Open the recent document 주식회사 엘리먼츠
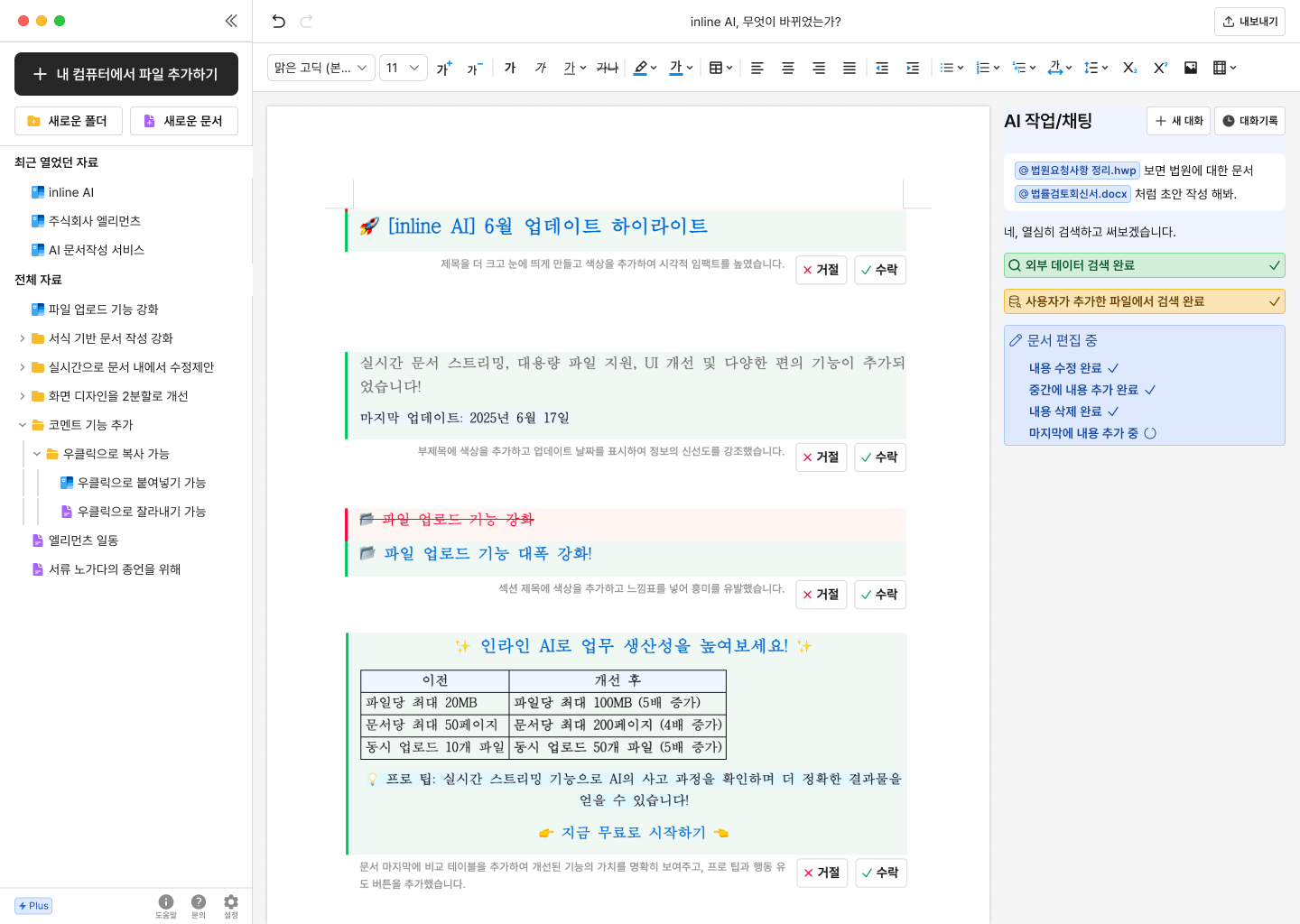The image size is (1300, 924). (94, 221)
